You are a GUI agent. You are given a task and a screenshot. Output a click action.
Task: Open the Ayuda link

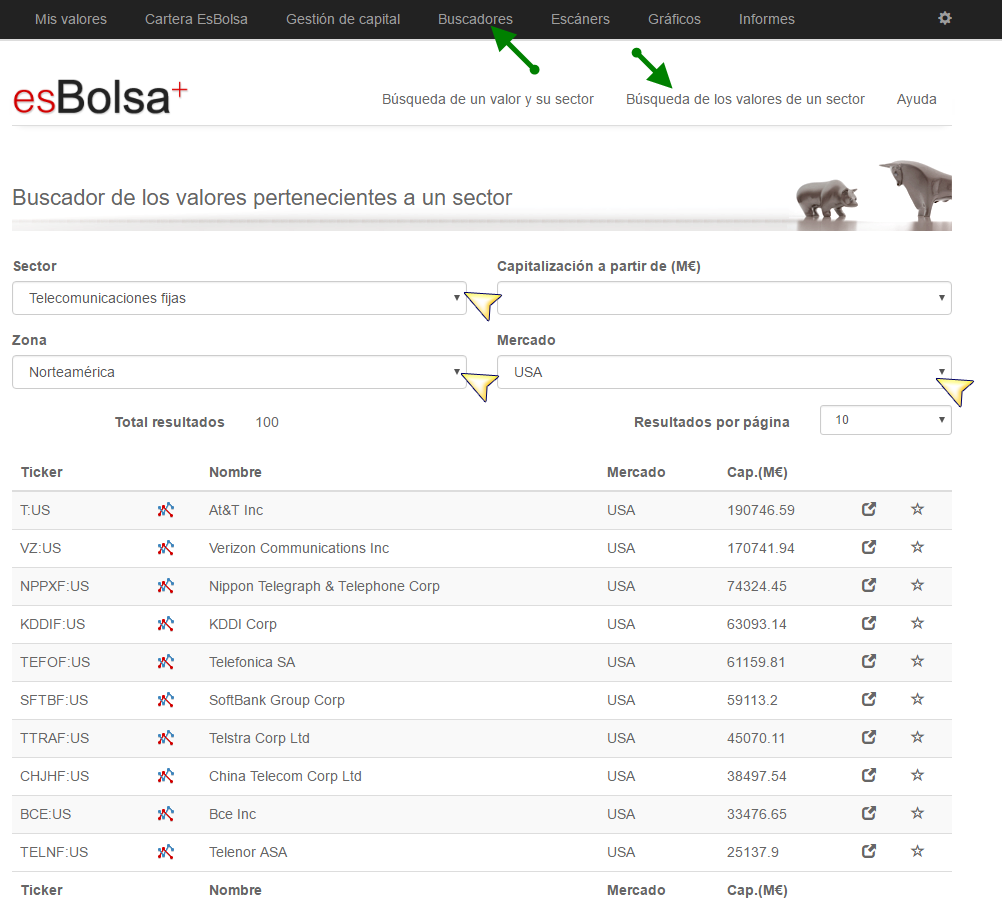tap(916, 99)
